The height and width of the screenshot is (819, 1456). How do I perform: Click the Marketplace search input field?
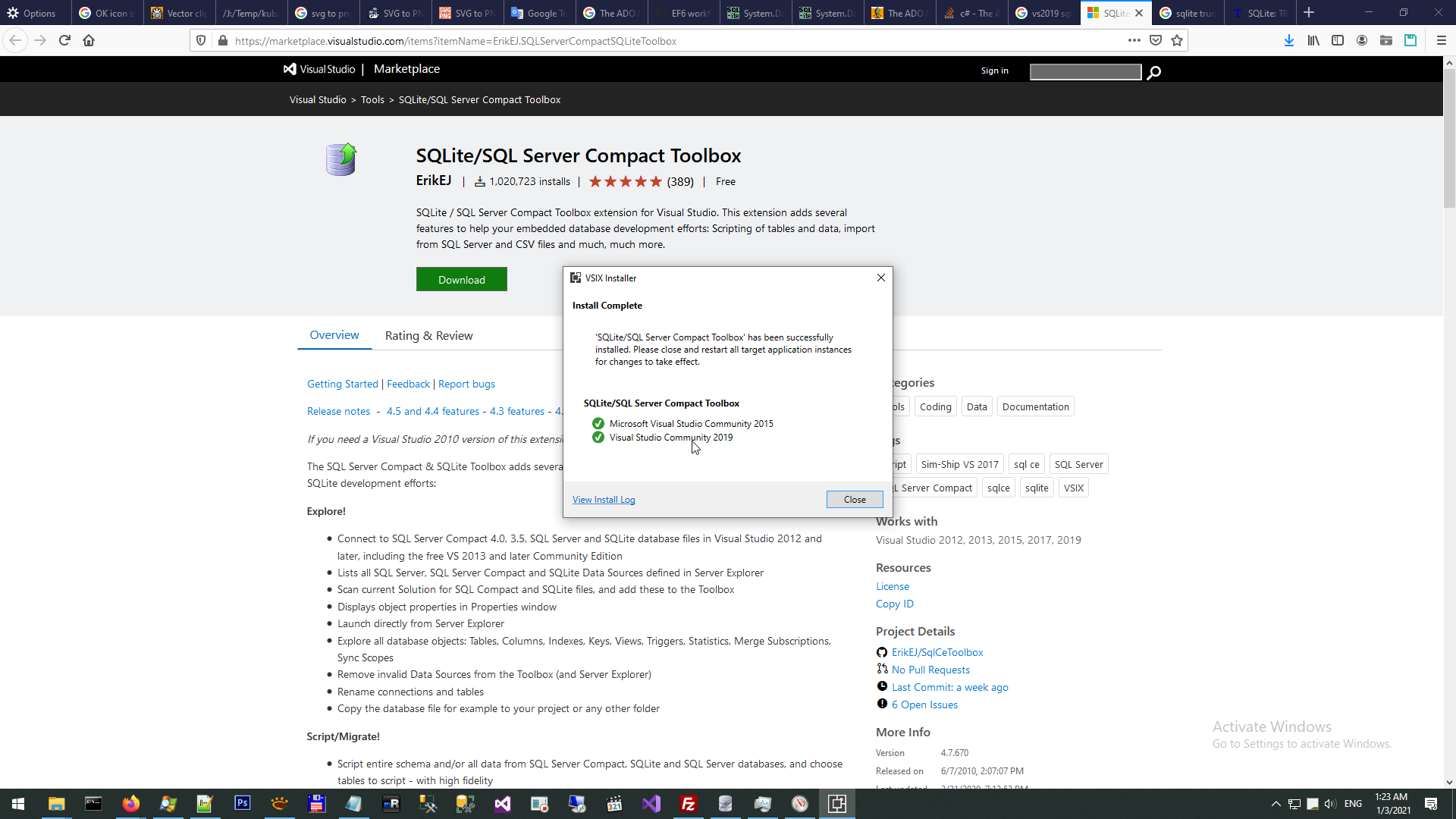1085,72
